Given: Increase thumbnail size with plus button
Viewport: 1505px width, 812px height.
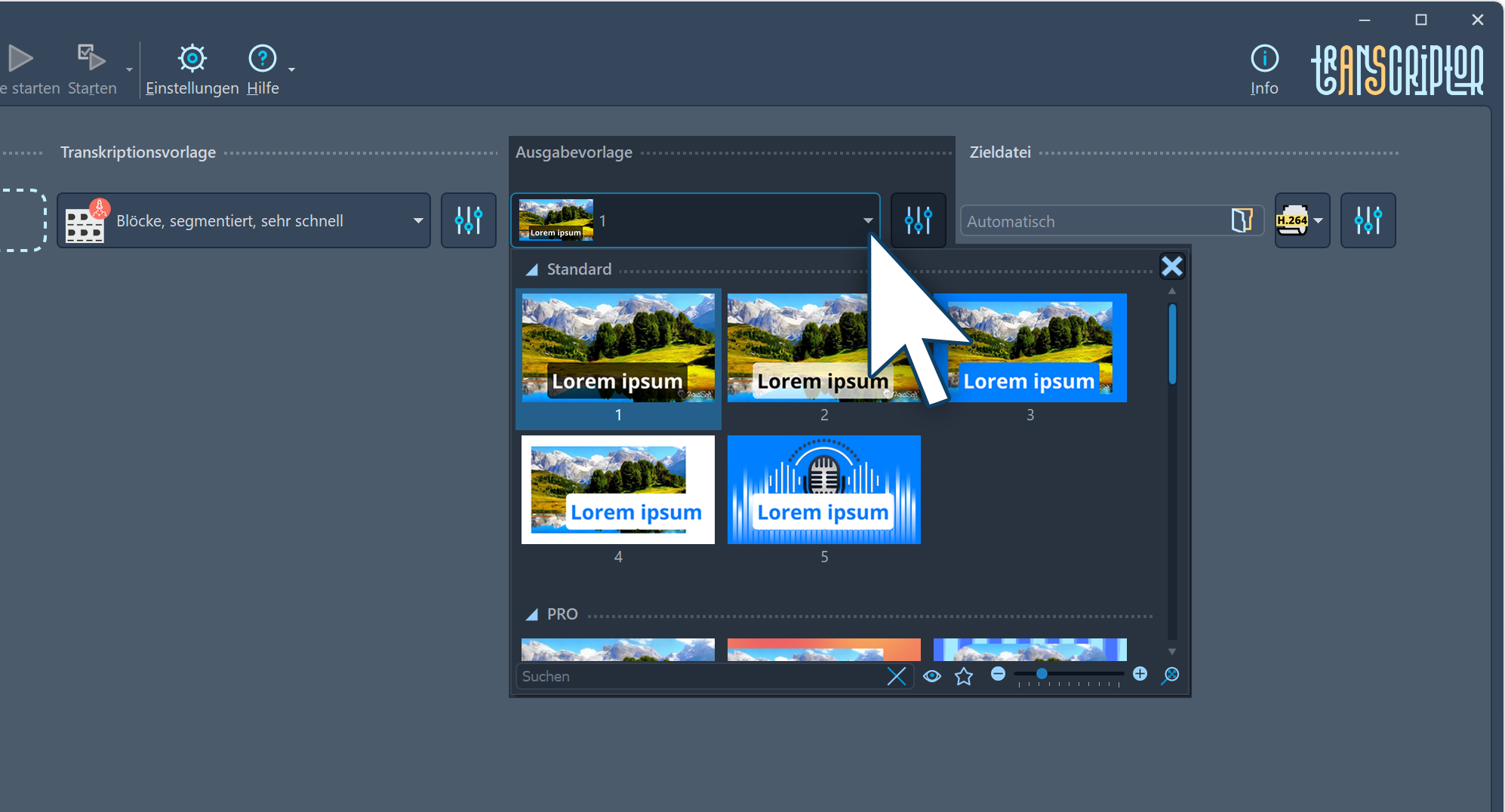Looking at the screenshot, I should (1140, 674).
